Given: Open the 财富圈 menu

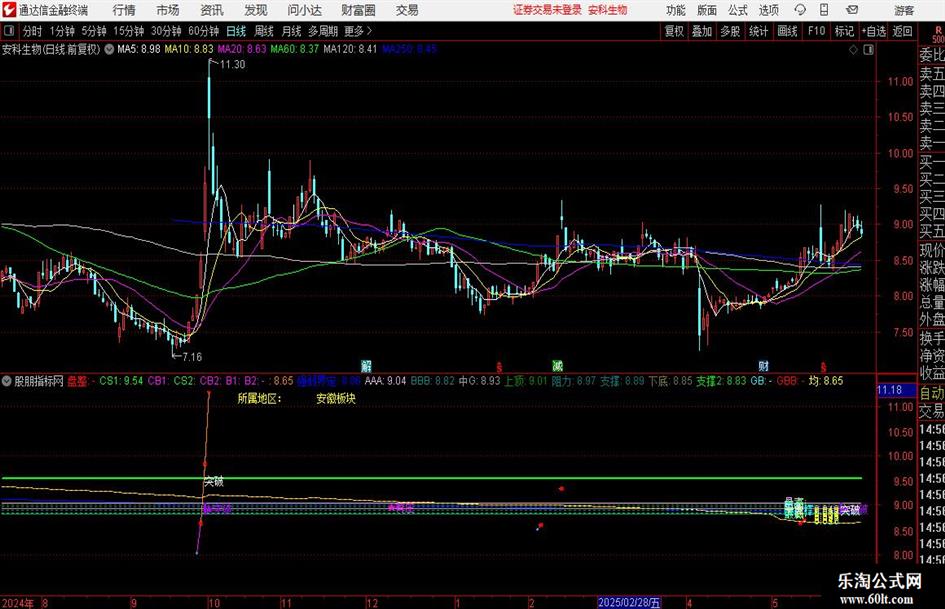Looking at the screenshot, I should coord(358,10).
